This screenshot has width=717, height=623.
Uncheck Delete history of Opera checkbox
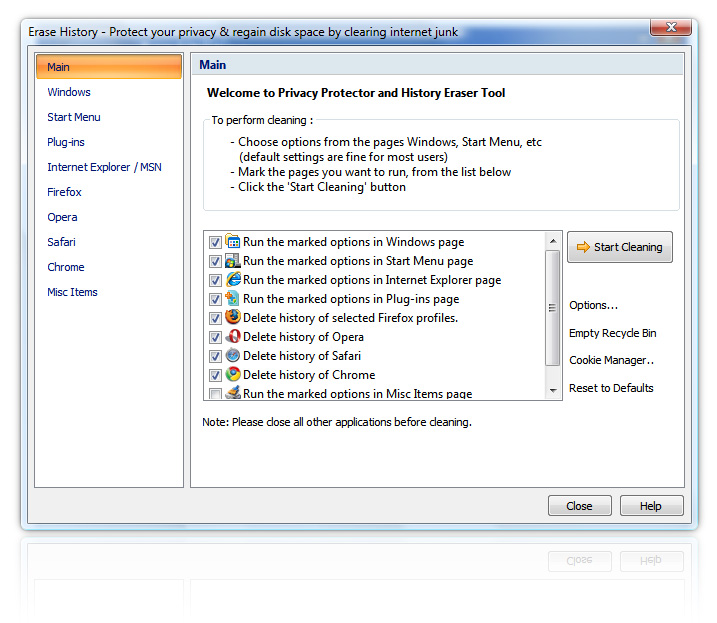pos(216,337)
